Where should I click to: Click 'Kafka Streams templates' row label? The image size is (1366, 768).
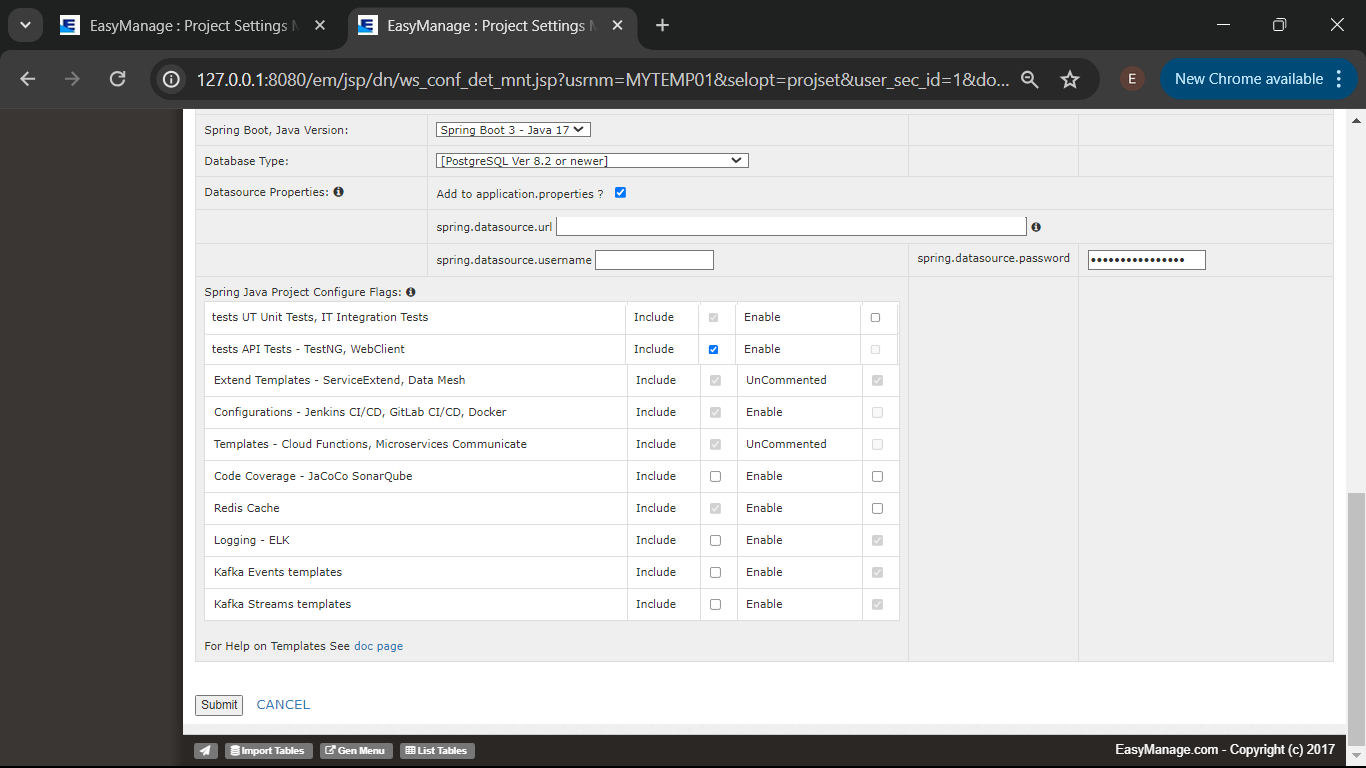click(282, 604)
